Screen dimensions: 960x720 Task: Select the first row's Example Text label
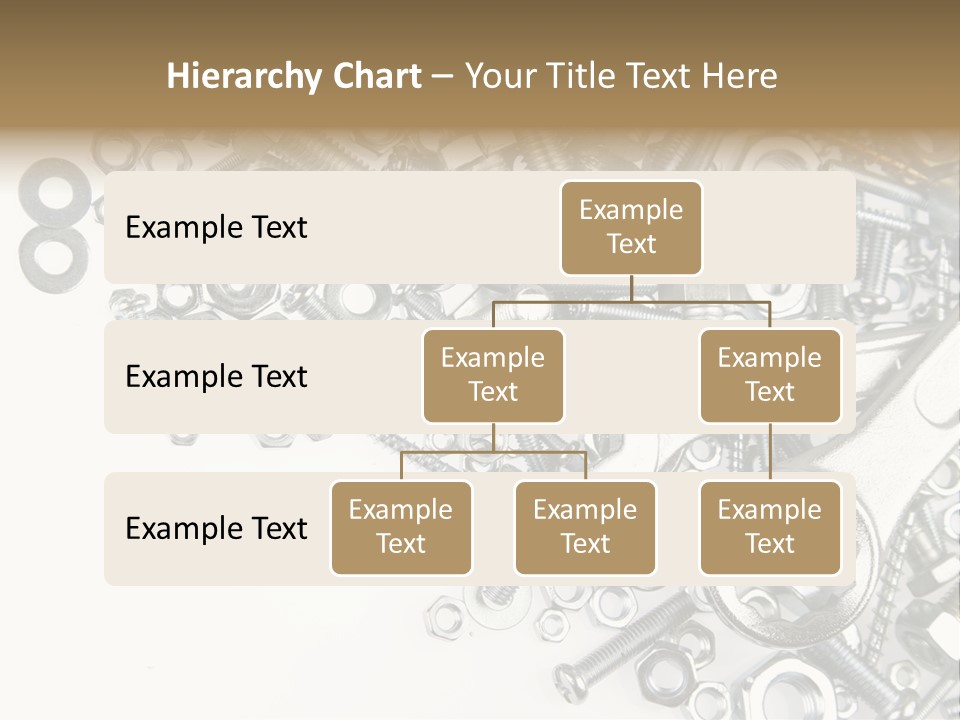216,227
